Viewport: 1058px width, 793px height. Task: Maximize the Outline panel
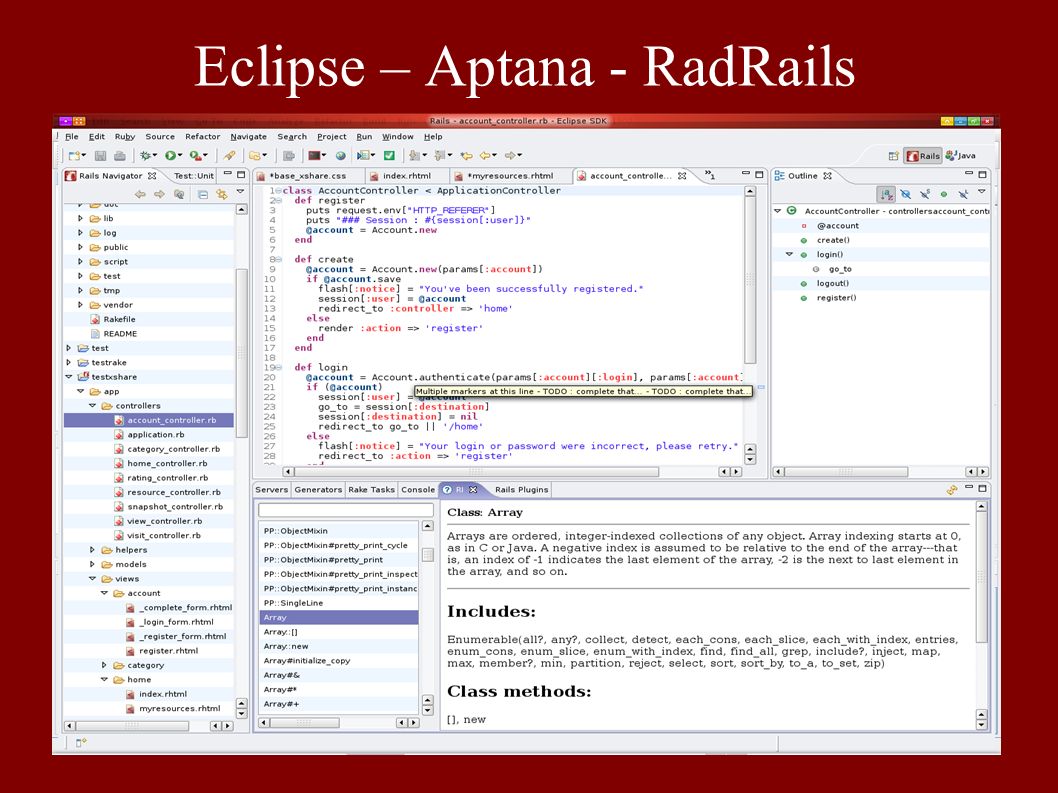click(982, 174)
